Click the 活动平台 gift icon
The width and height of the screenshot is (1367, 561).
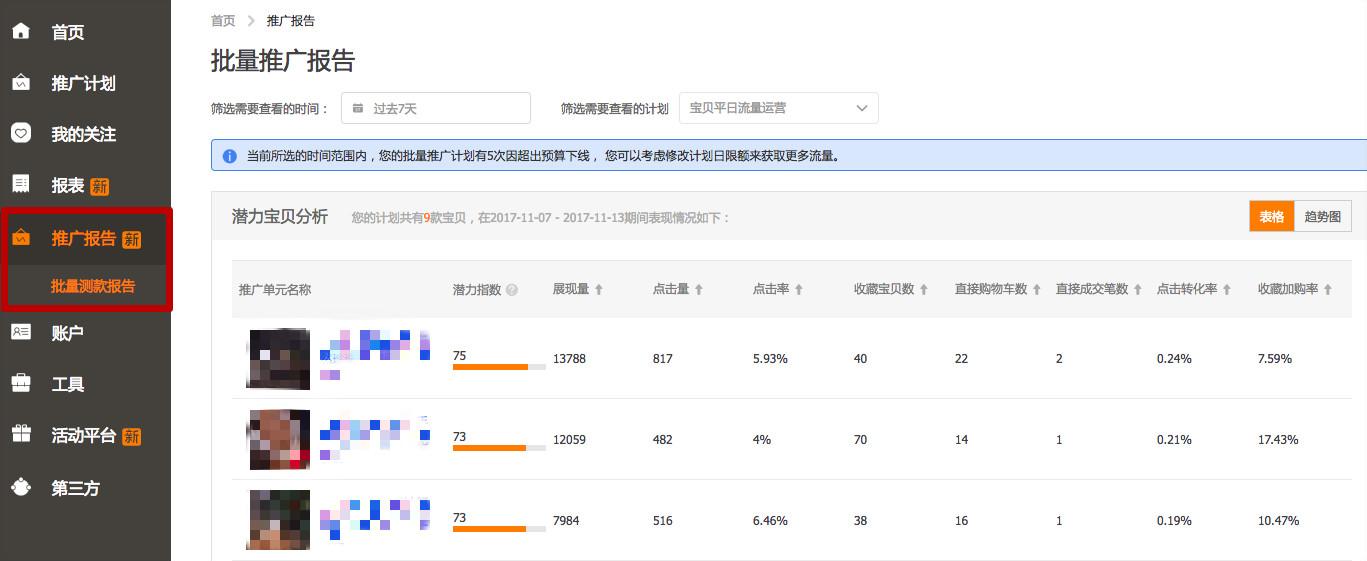(20, 434)
